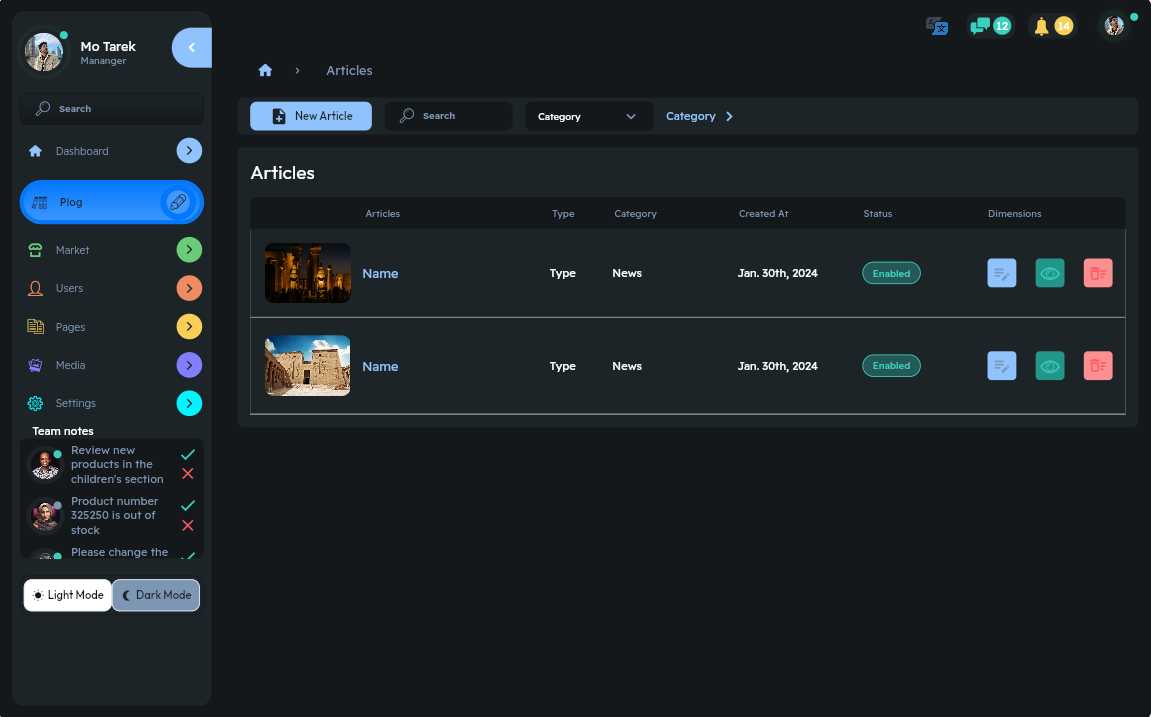Click the first article's temple thumbnail
This screenshot has height=717, width=1151.
pos(308,273)
